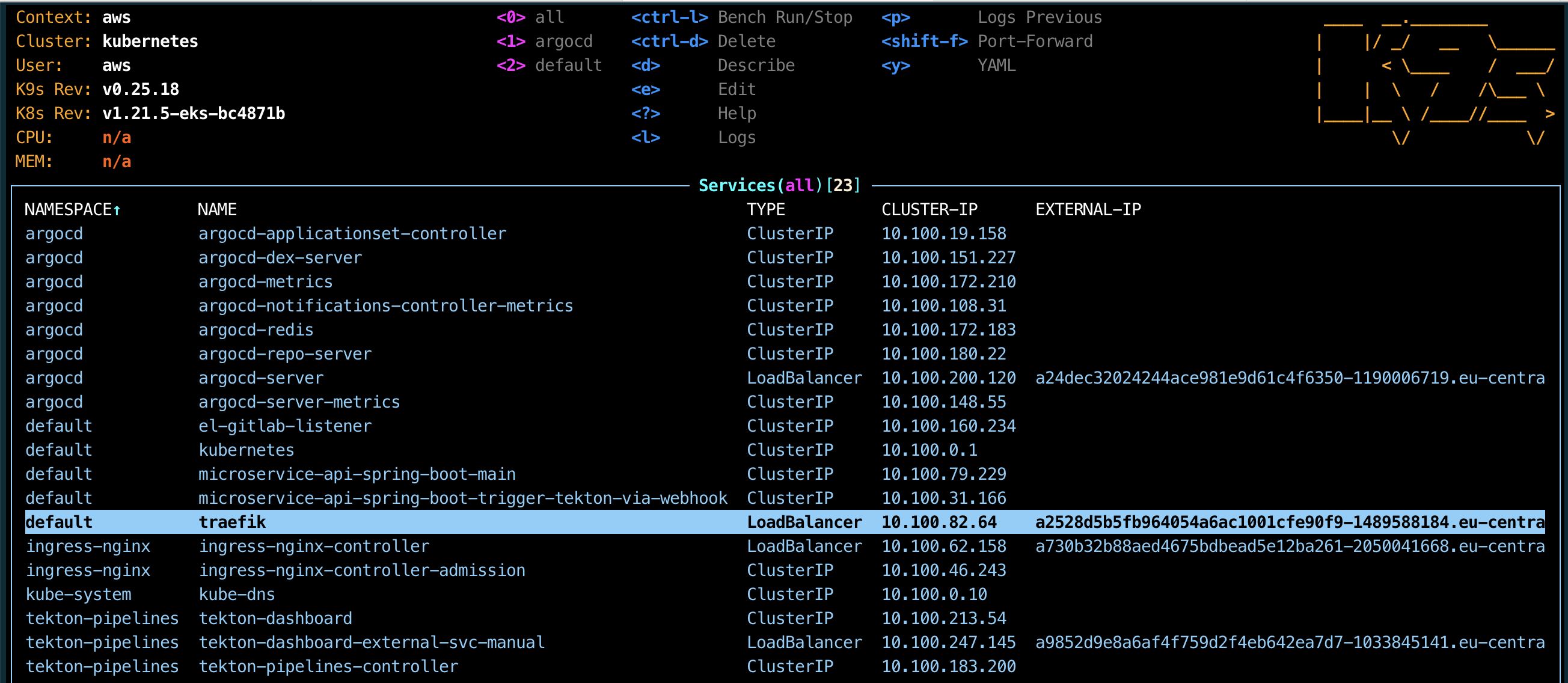1568x683 pixels.
Task: Select the highlighted traefik service row
Action: click(x=232, y=522)
